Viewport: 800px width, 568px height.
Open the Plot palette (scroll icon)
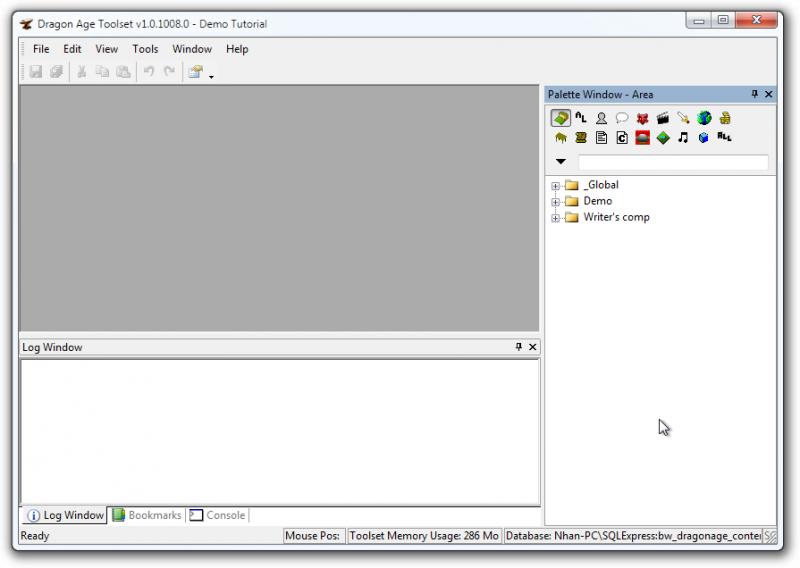pyautogui.click(x=581, y=137)
